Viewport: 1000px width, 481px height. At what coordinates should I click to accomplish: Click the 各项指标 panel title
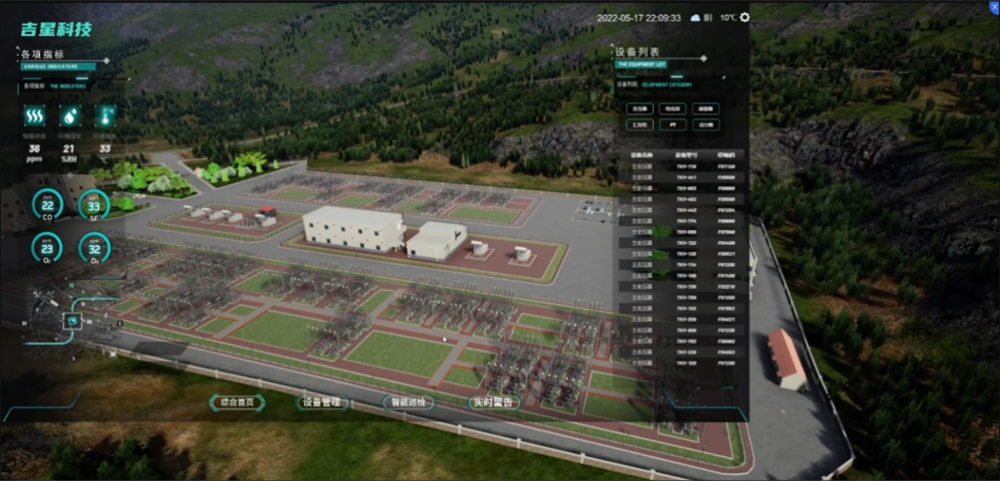tap(43, 55)
